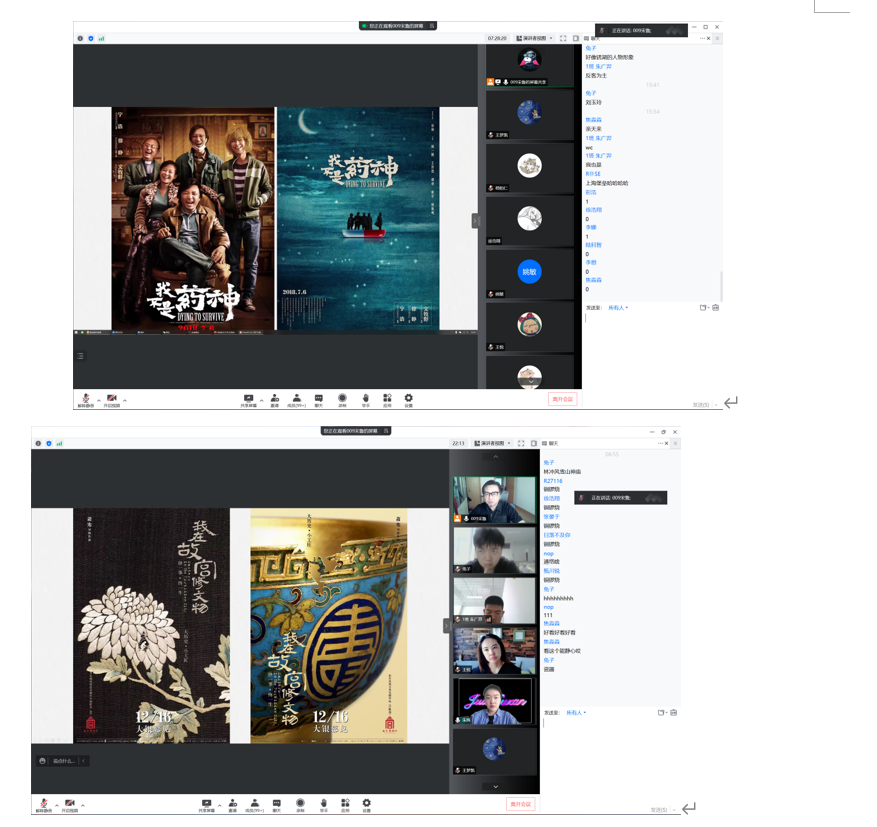
Task: Click reactions hand icon in lower toolbar
Action: pyautogui.click(x=323, y=803)
